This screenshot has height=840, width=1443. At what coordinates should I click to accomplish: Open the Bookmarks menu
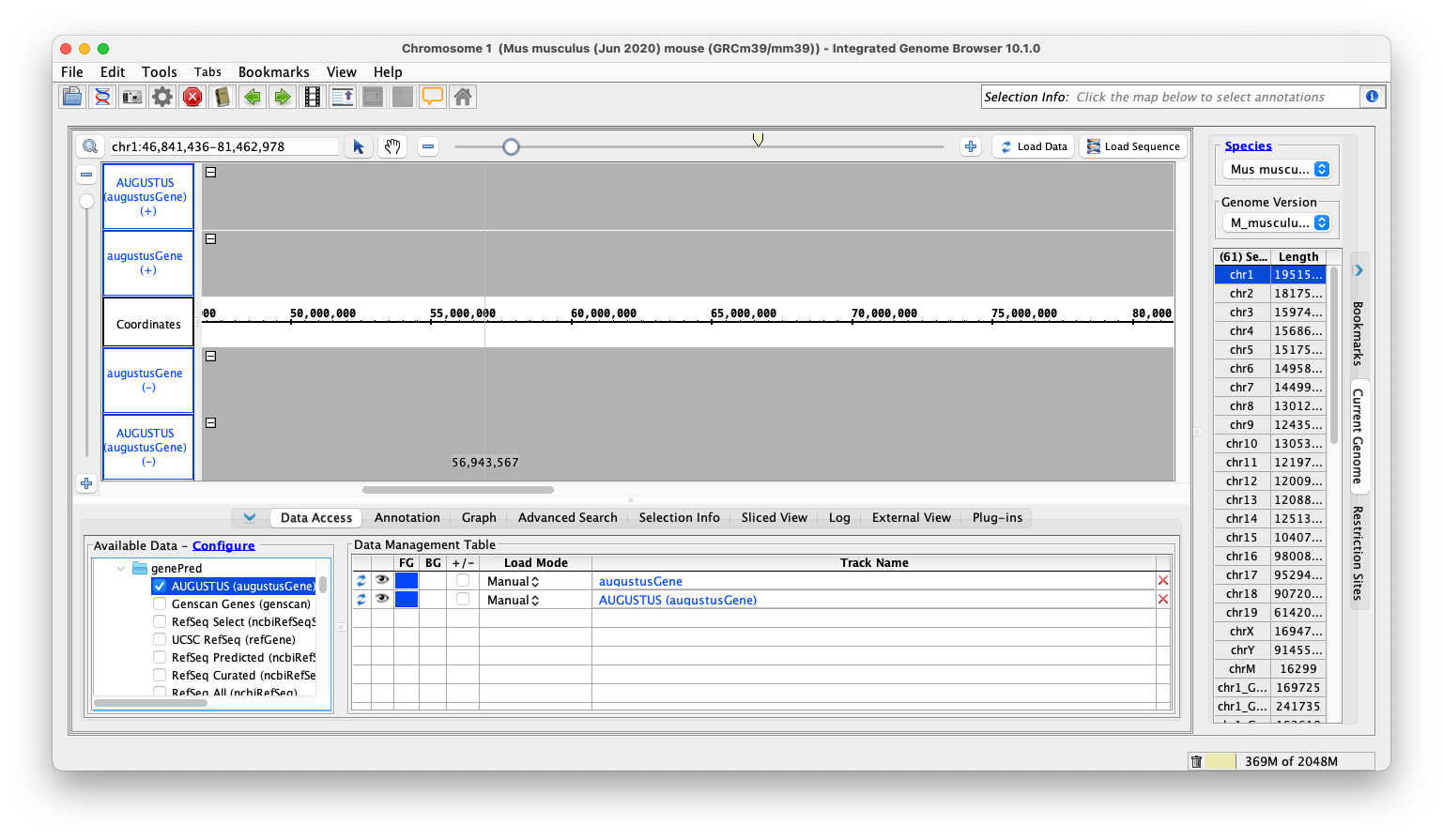(273, 72)
